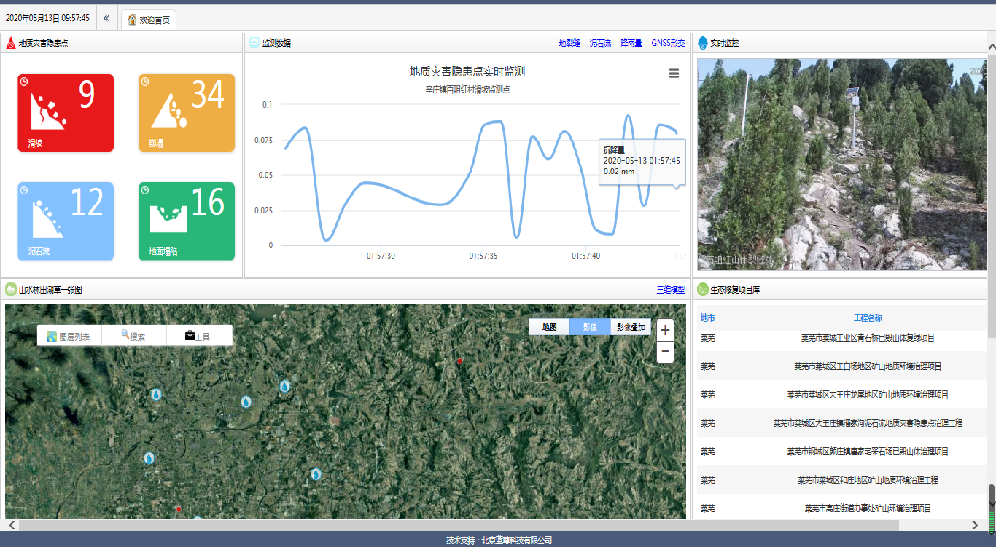The width and height of the screenshot is (996, 547).
Task: Sort by the 地市 column header
Action: click(708, 318)
